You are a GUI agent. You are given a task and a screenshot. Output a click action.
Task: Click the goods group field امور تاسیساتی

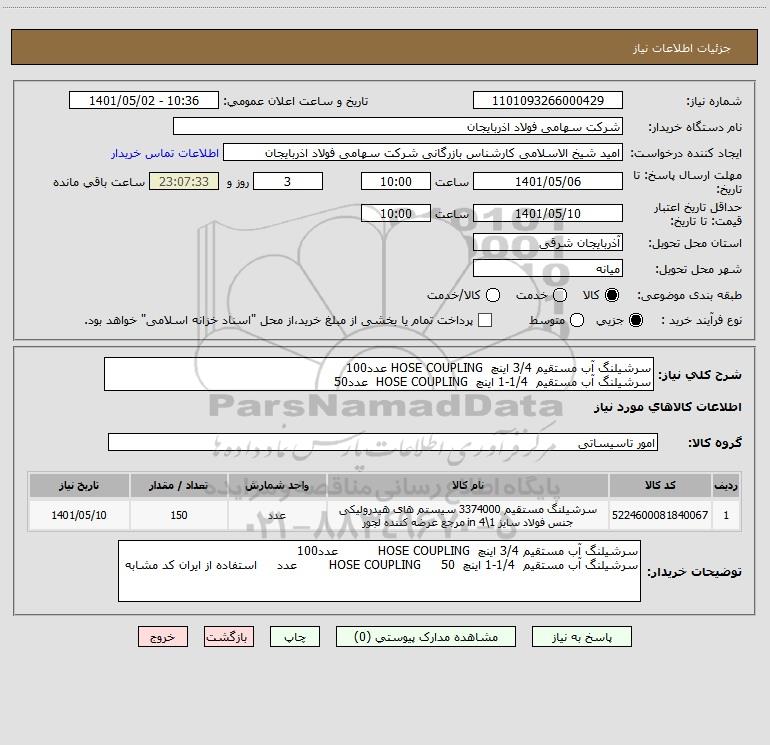click(x=383, y=442)
